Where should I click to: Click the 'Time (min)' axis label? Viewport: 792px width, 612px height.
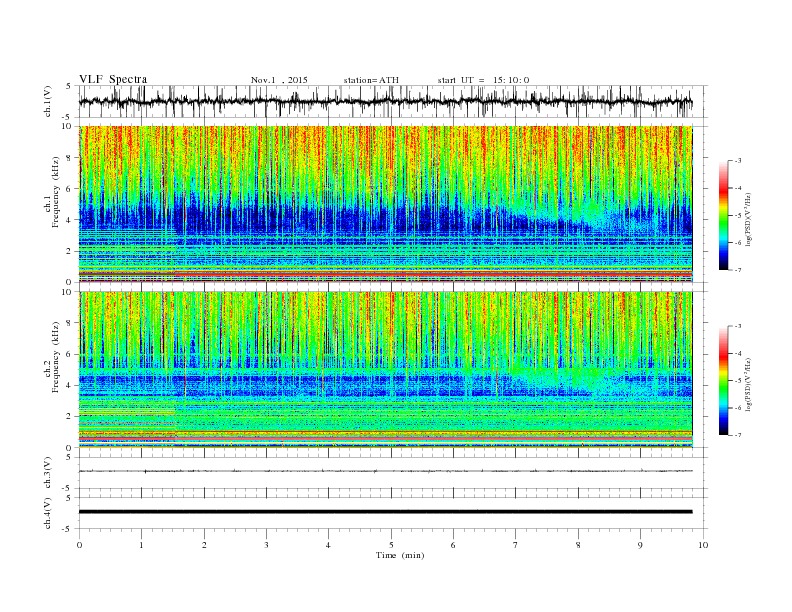click(x=400, y=555)
